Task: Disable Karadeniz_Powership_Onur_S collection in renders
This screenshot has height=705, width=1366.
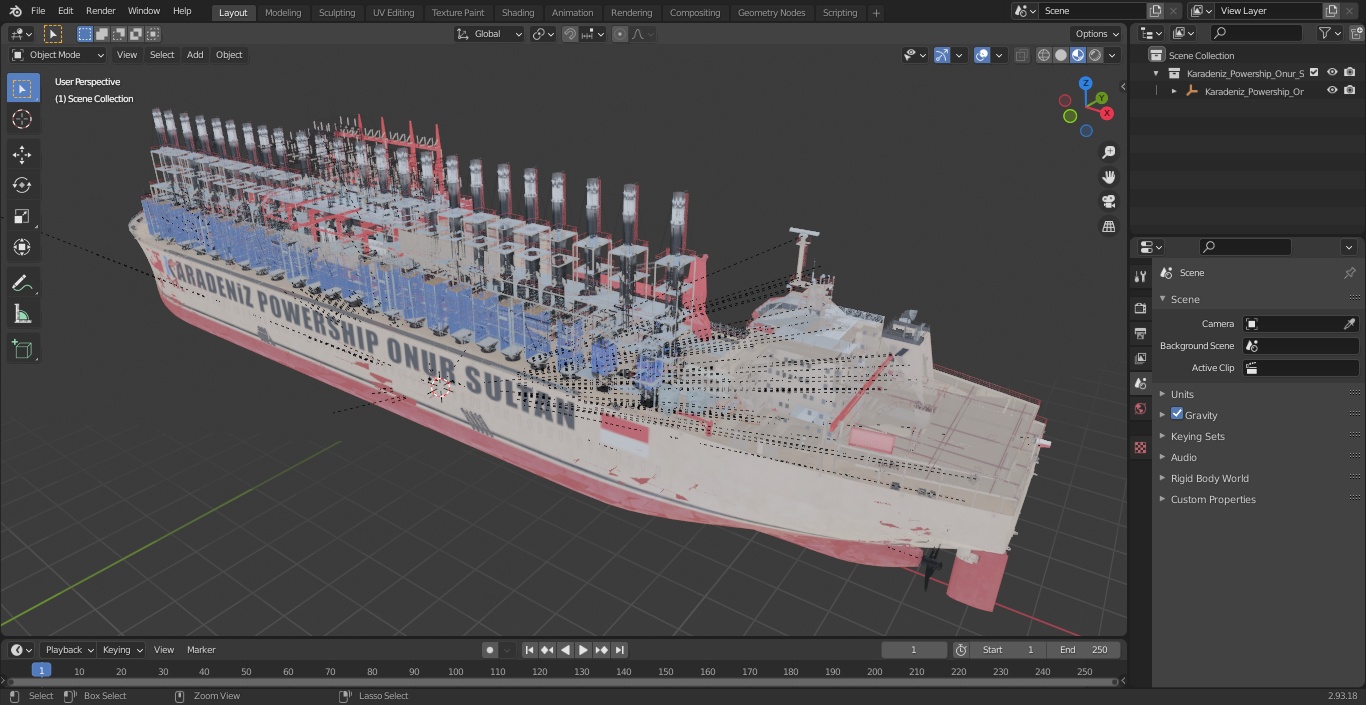Action: click(x=1350, y=72)
